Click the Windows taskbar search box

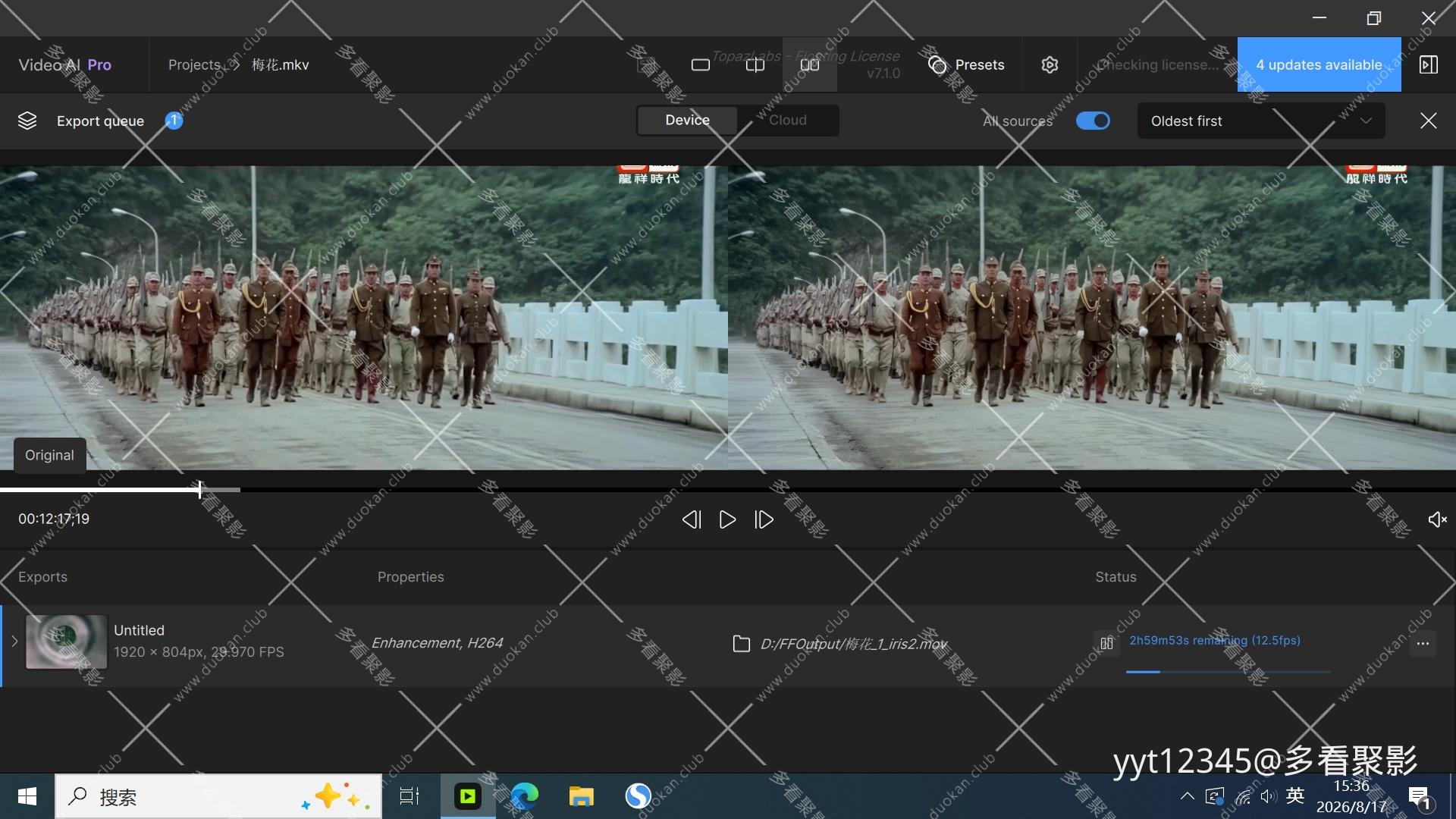tap(218, 796)
